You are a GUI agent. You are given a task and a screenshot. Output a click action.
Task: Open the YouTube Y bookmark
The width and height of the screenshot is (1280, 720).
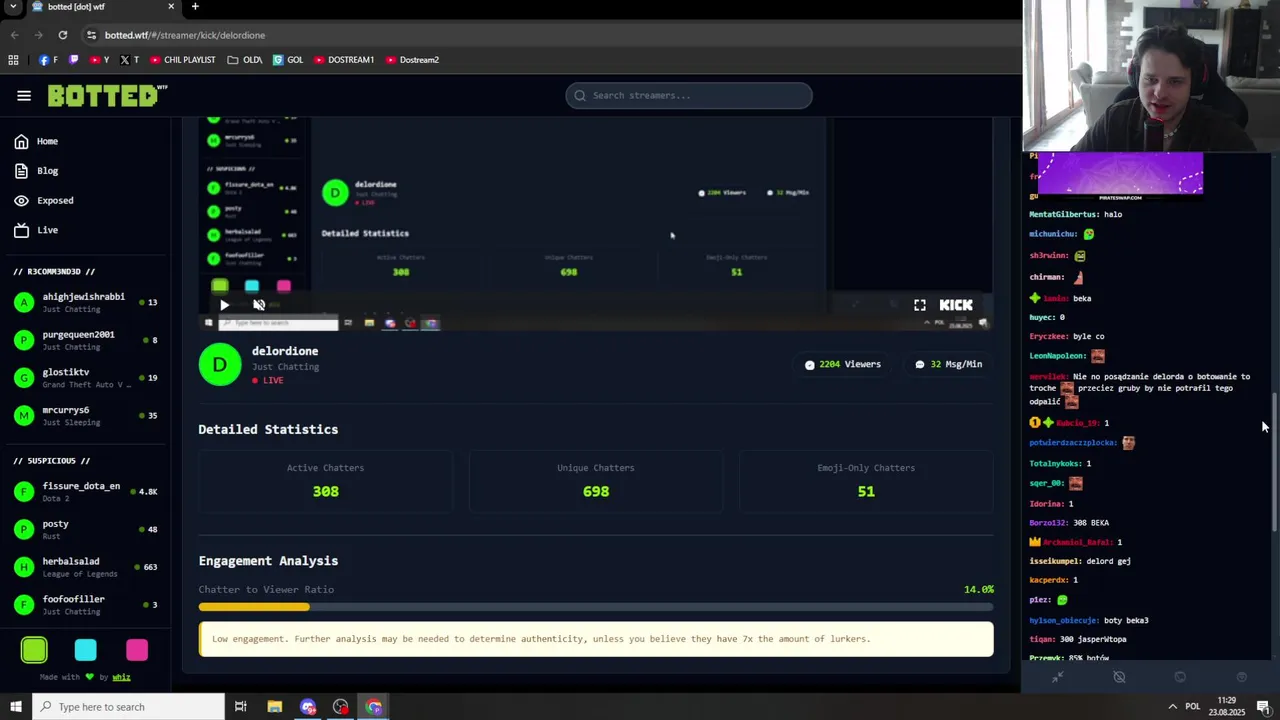coord(100,60)
